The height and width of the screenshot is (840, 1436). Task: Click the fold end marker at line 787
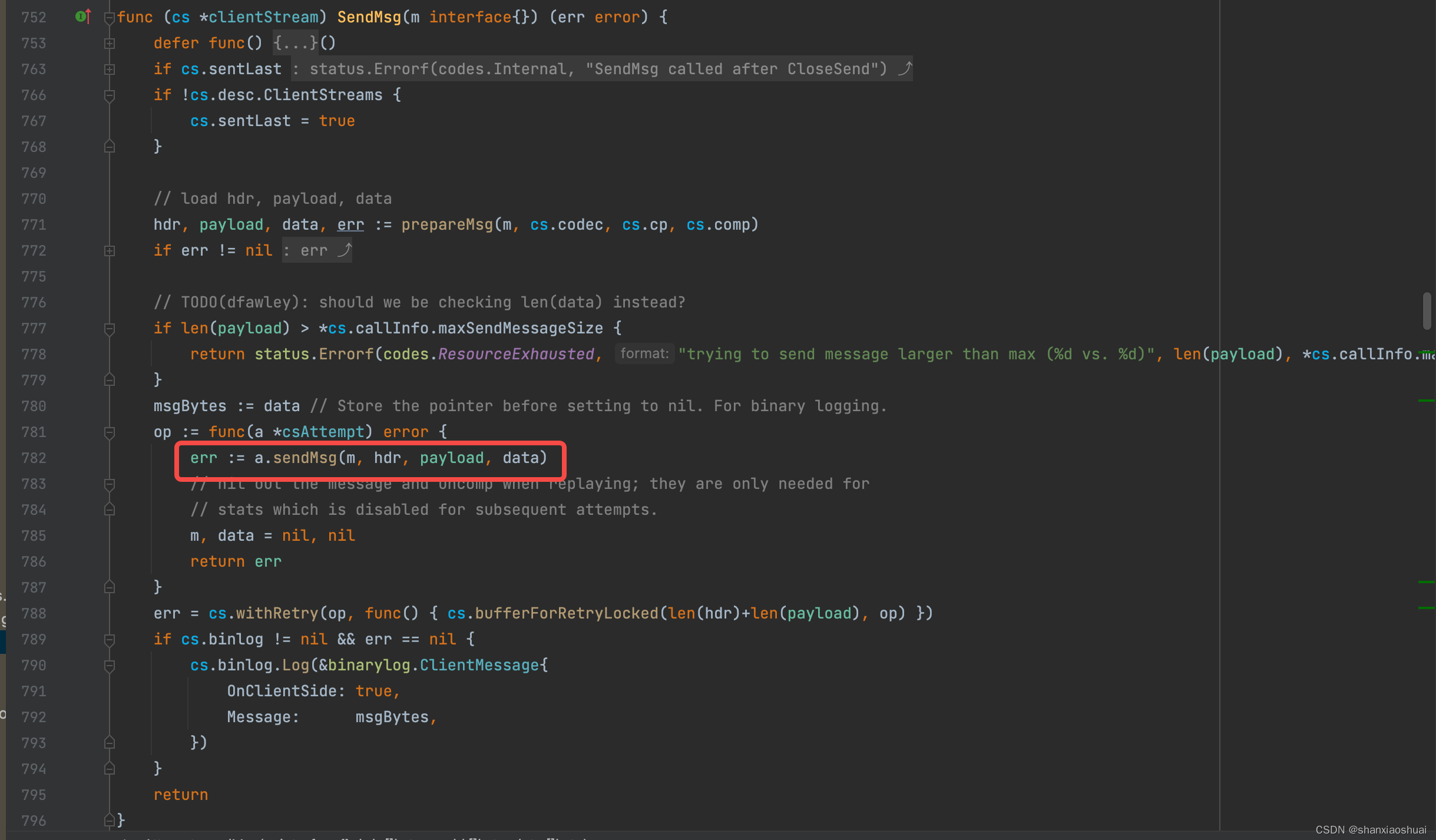pyautogui.click(x=109, y=587)
